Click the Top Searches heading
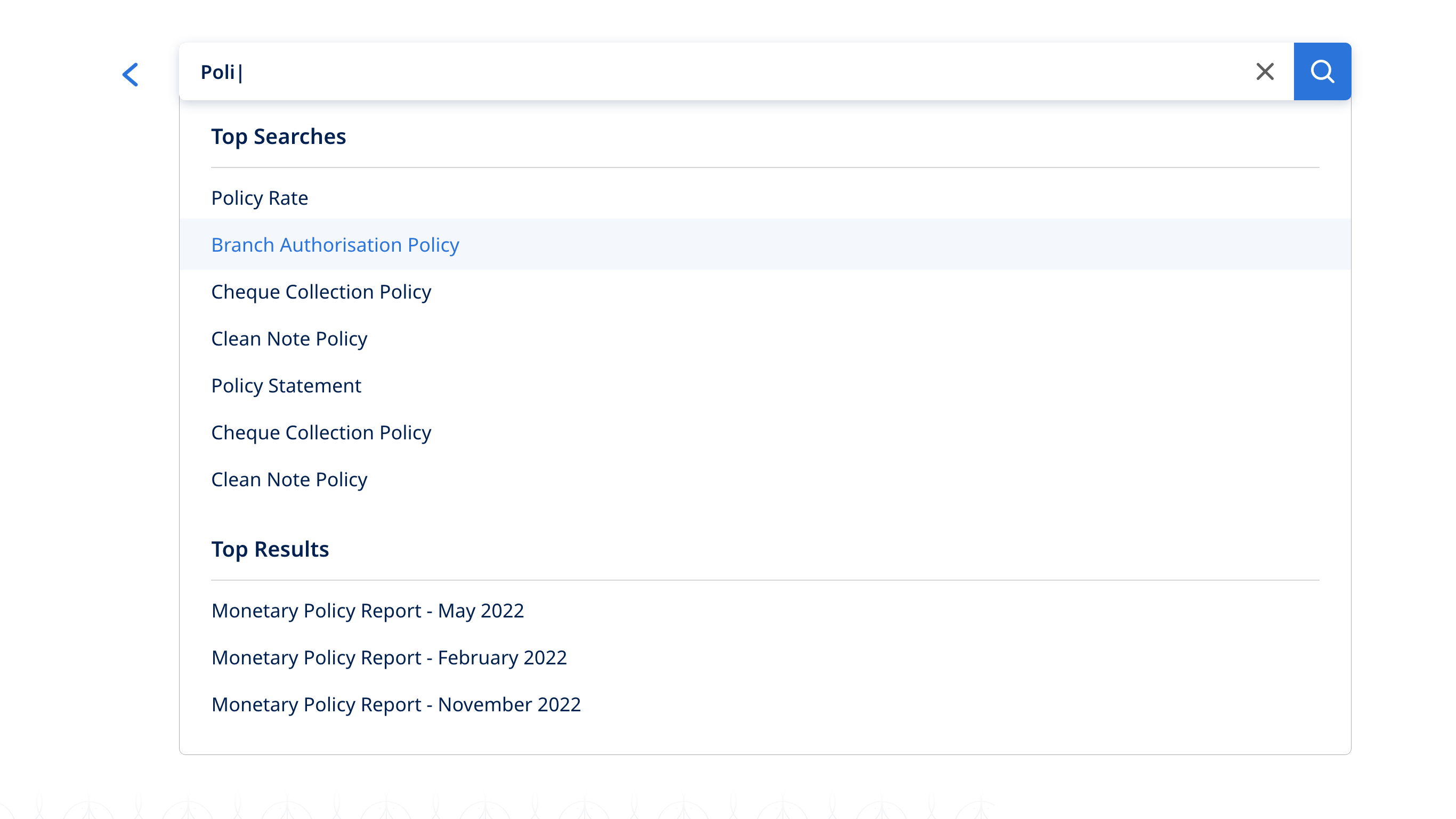 click(x=278, y=137)
